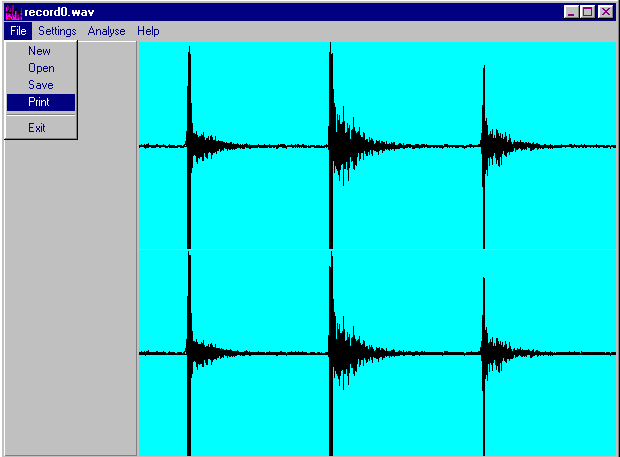Open the Settings menu
This screenshot has width=620, height=457.
pyautogui.click(x=57, y=31)
